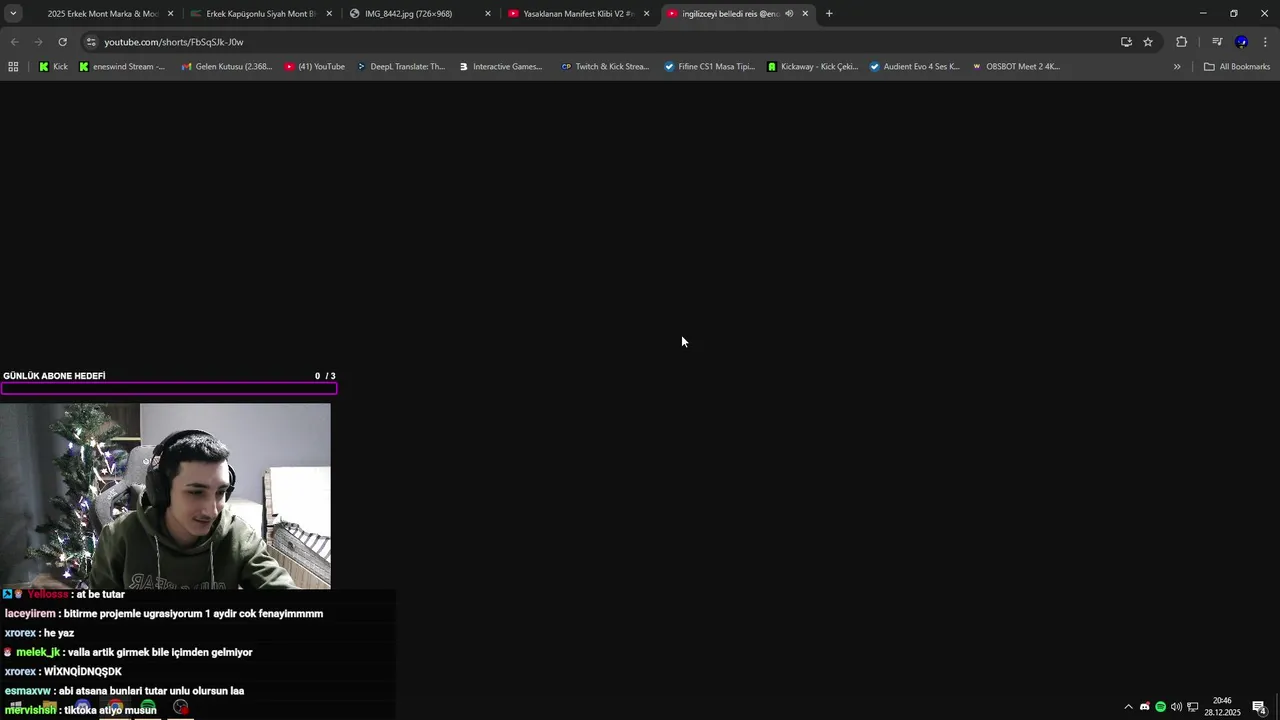Open Chrome from the taskbar

tap(115, 708)
